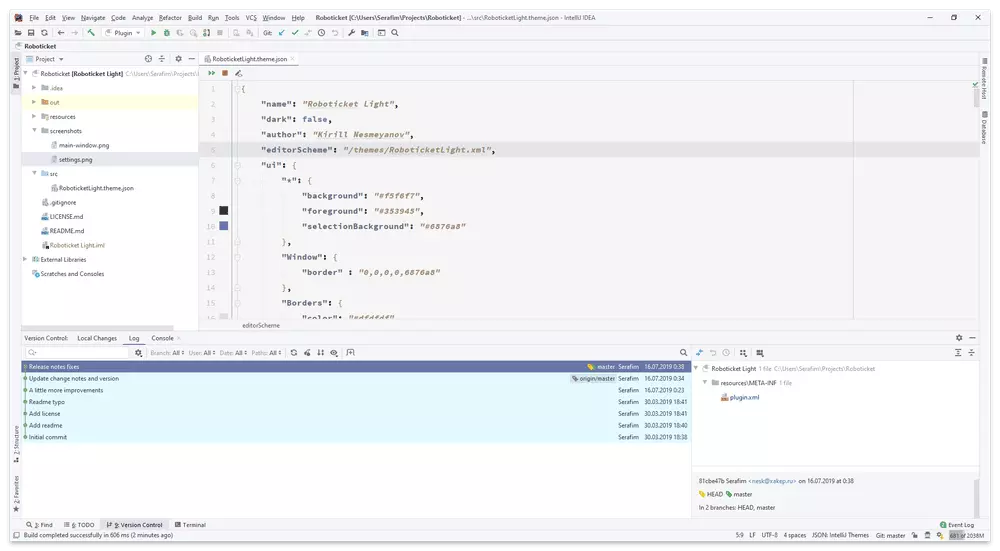Collapse the src folder
The height and width of the screenshot is (551, 1000).
(x=34, y=173)
